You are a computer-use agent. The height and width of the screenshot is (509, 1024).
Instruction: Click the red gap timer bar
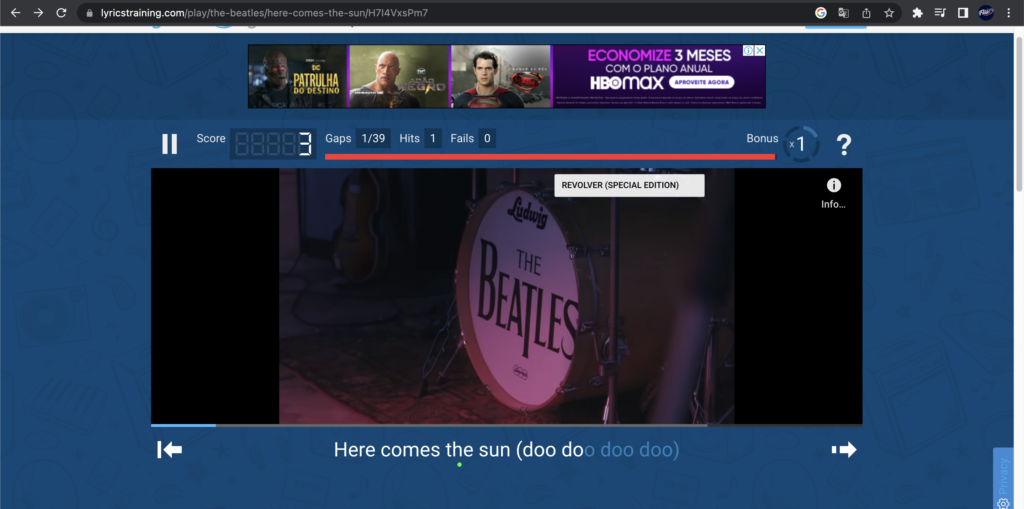(550, 157)
